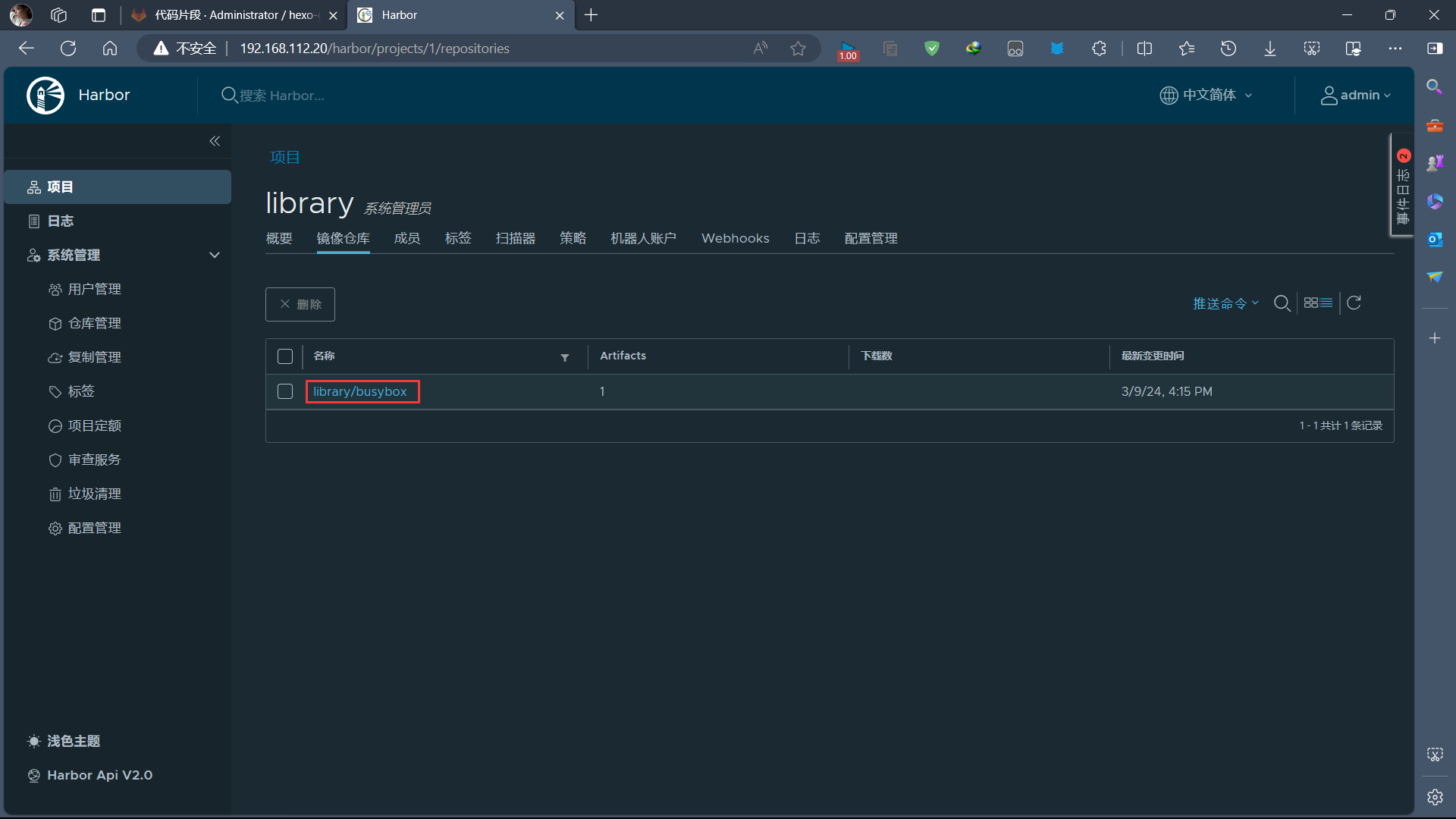The image size is (1456, 819).
Task: Open the project 日志 tab
Action: (x=807, y=238)
